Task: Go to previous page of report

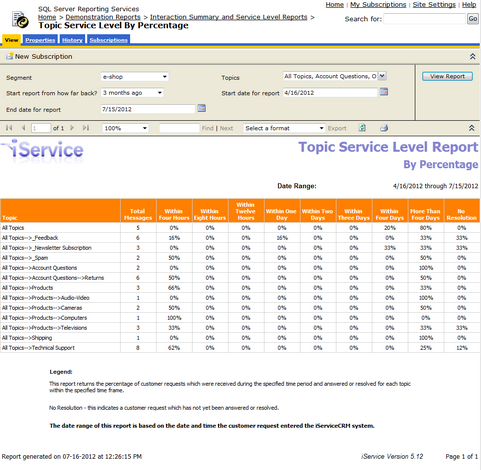Action: [x=23, y=128]
